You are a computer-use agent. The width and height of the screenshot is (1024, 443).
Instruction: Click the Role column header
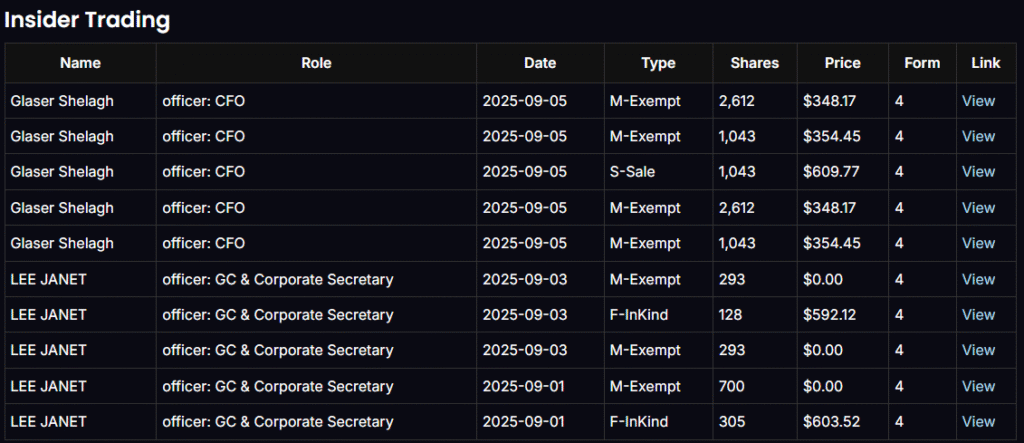[316, 63]
